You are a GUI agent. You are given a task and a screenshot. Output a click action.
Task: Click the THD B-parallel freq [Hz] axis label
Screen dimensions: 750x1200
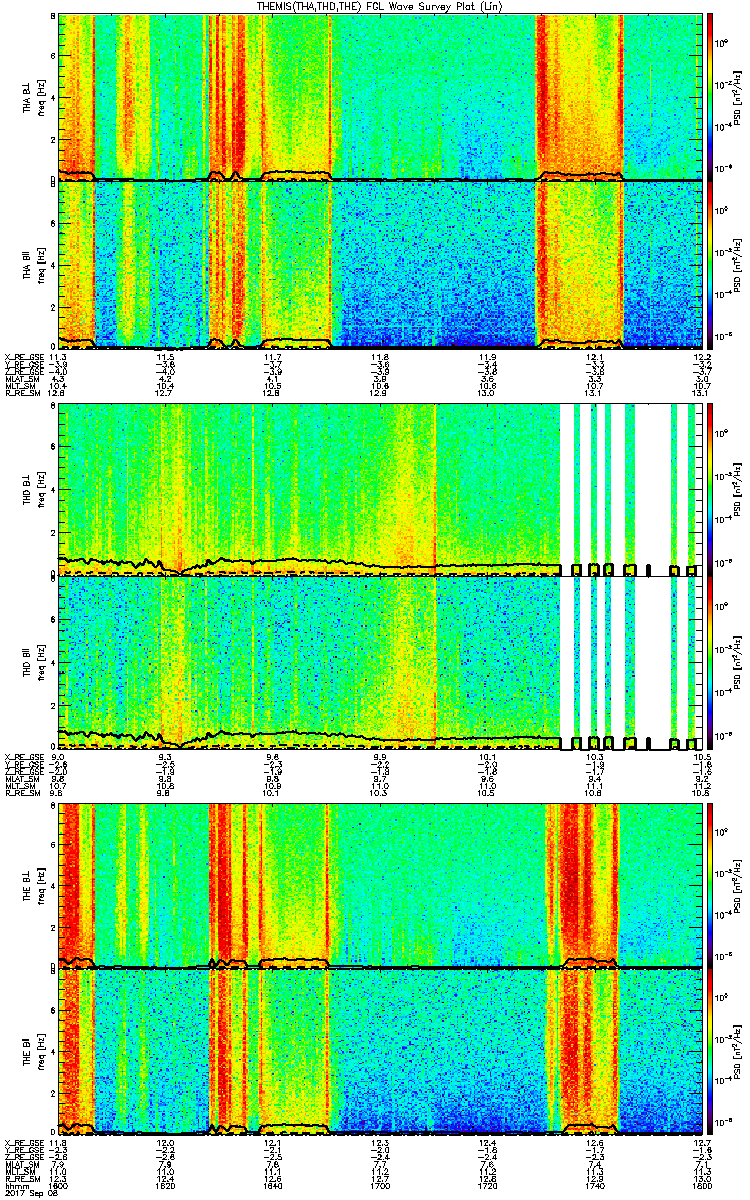40,662
